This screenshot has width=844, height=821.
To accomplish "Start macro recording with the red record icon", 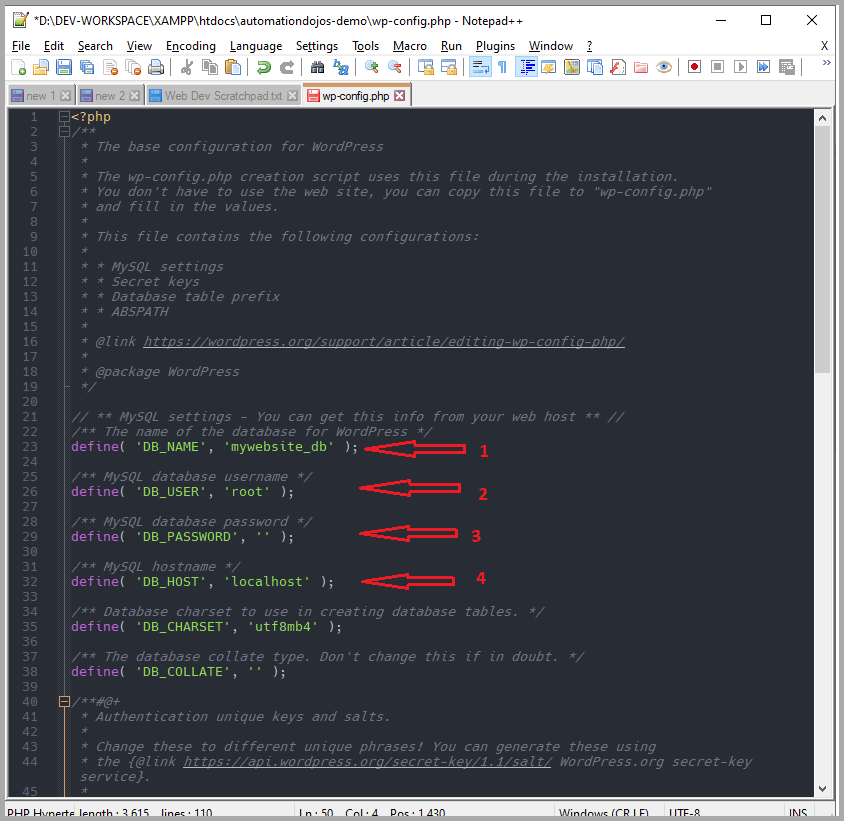I will tap(694, 67).
